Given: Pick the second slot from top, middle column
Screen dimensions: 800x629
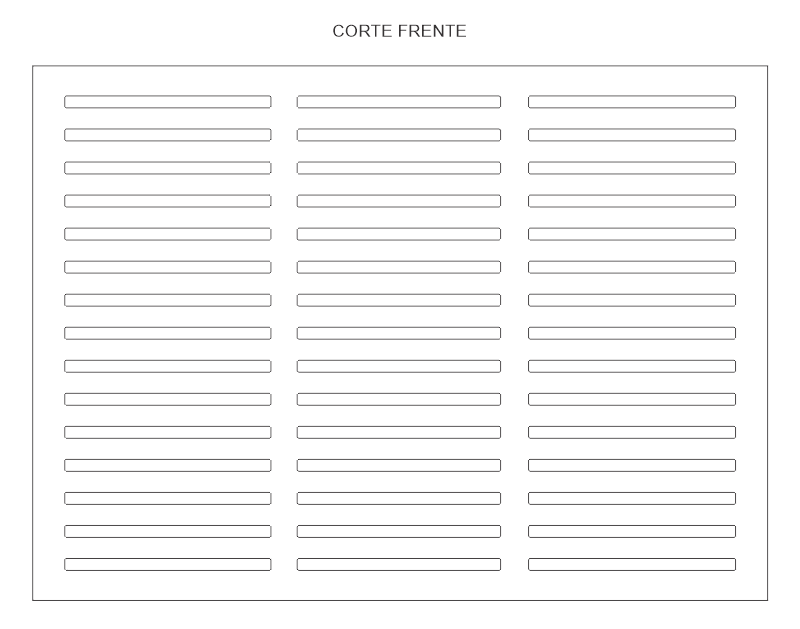Looking at the screenshot, I should [399, 134].
